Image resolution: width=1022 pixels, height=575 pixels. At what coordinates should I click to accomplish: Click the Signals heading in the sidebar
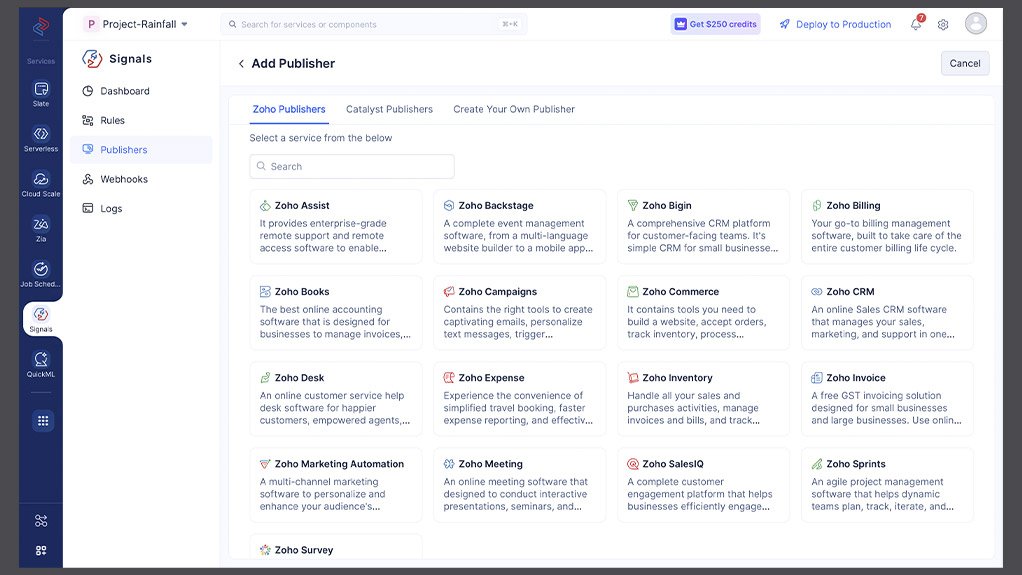pyautogui.click(x=130, y=59)
